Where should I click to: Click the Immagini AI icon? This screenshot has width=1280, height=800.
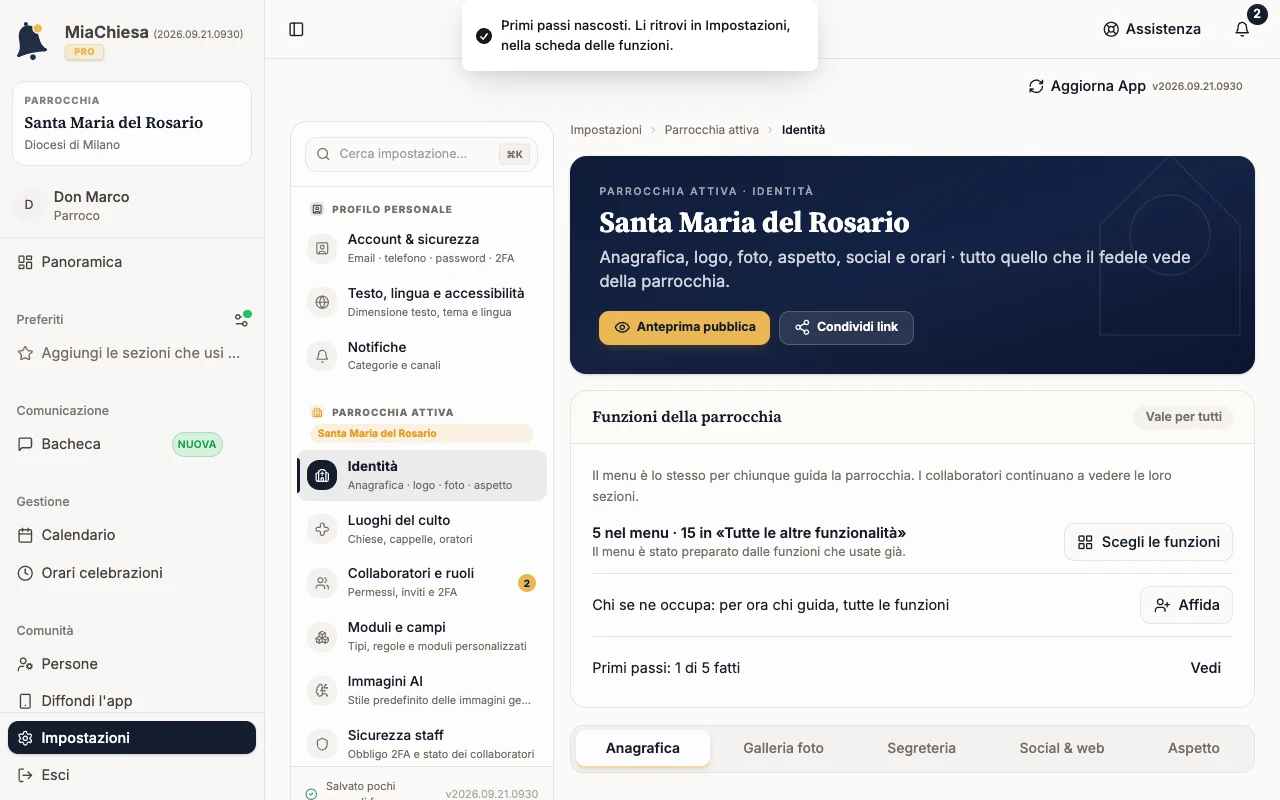click(x=322, y=690)
